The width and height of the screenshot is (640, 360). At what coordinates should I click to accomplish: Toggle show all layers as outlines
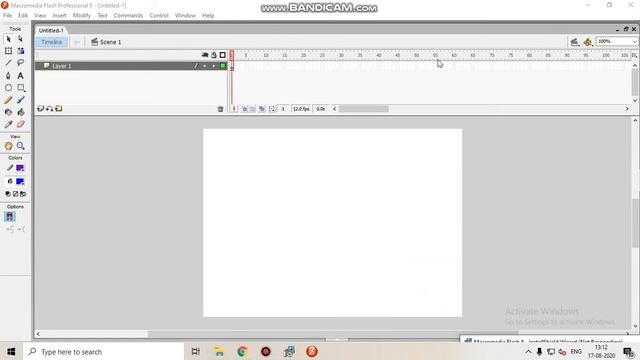[222, 55]
